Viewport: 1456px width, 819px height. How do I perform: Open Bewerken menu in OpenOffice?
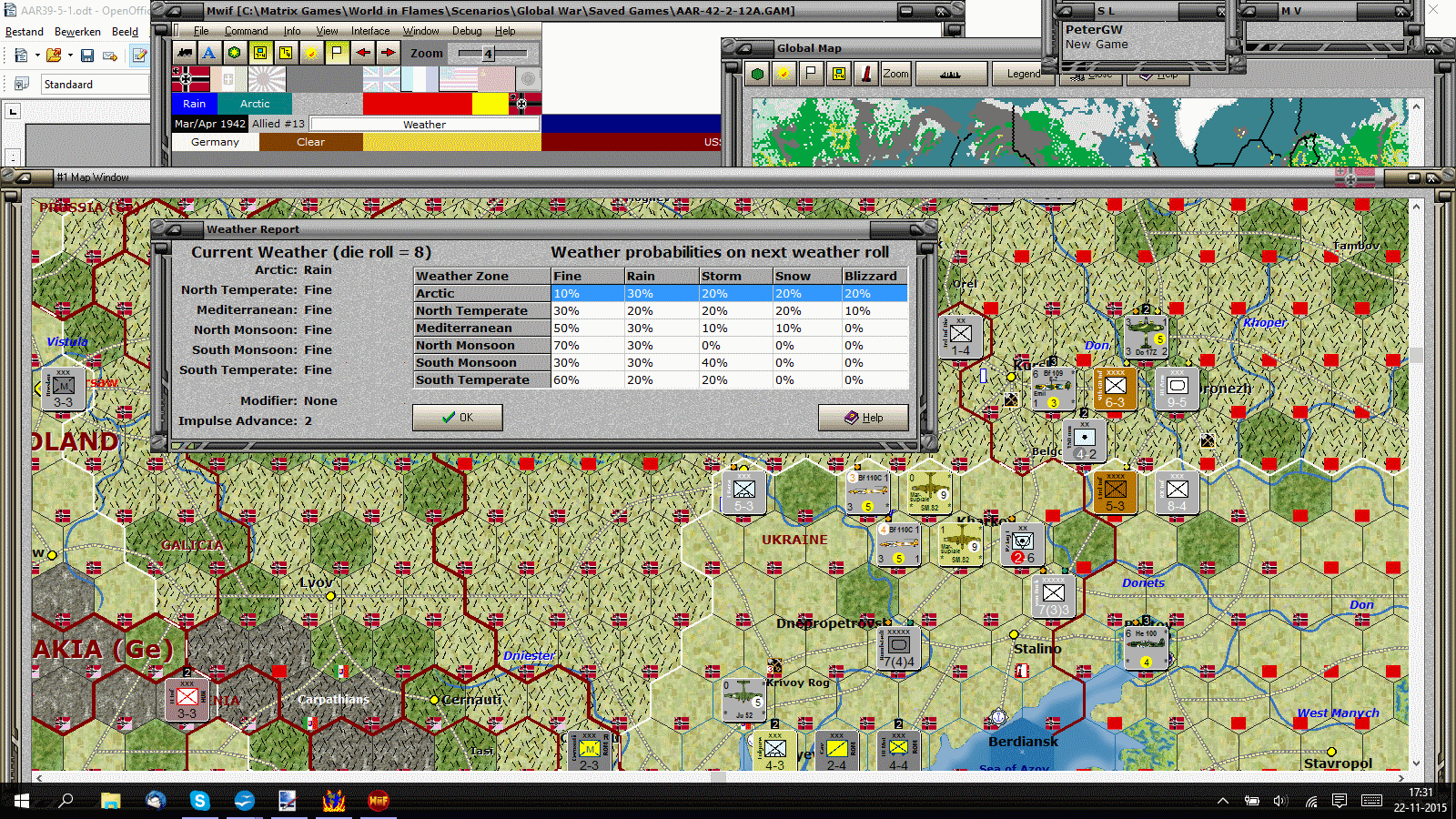pos(77,32)
